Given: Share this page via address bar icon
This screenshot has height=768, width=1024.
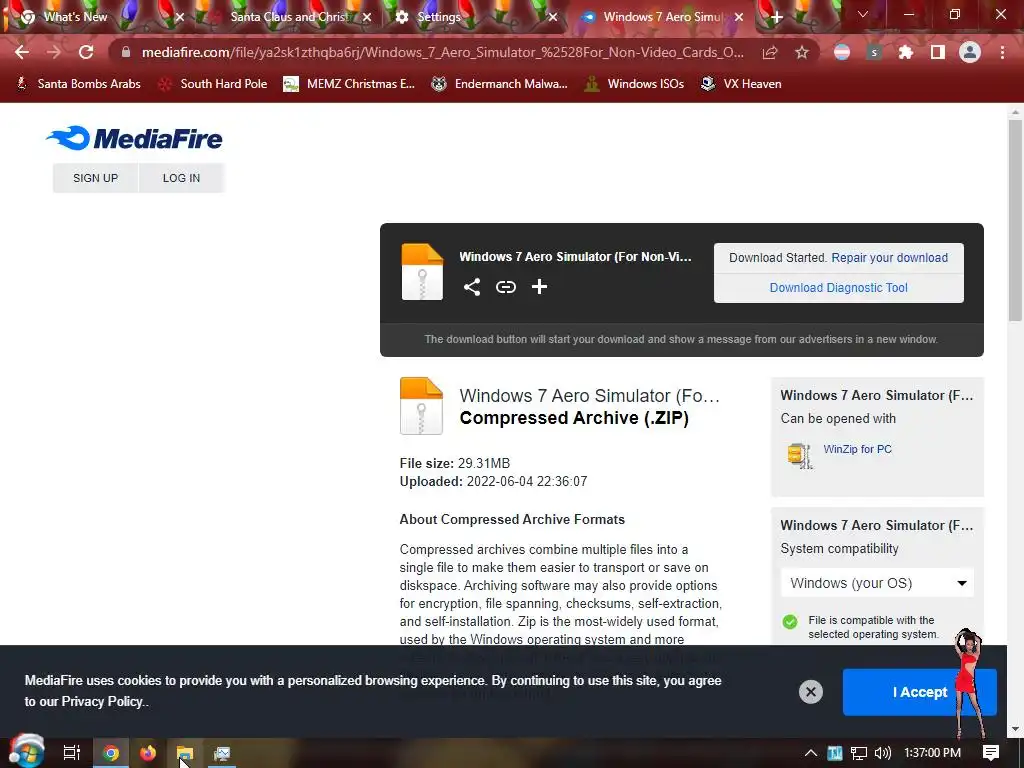Looking at the screenshot, I should click(770, 52).
